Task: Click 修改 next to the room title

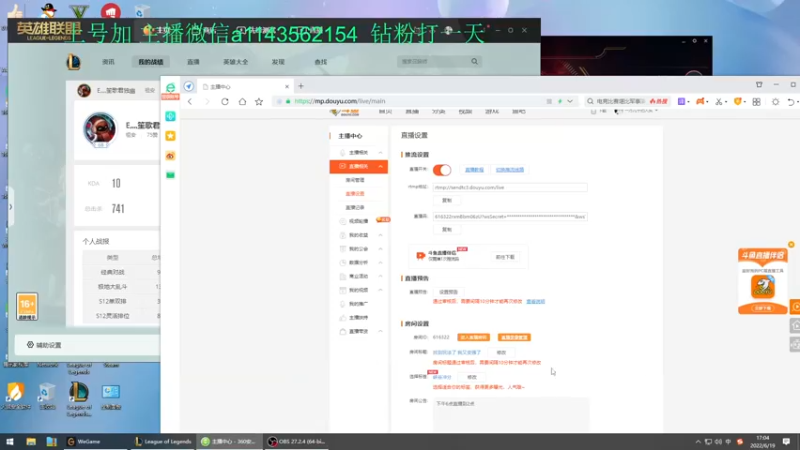Action: [x=501, y=353]
